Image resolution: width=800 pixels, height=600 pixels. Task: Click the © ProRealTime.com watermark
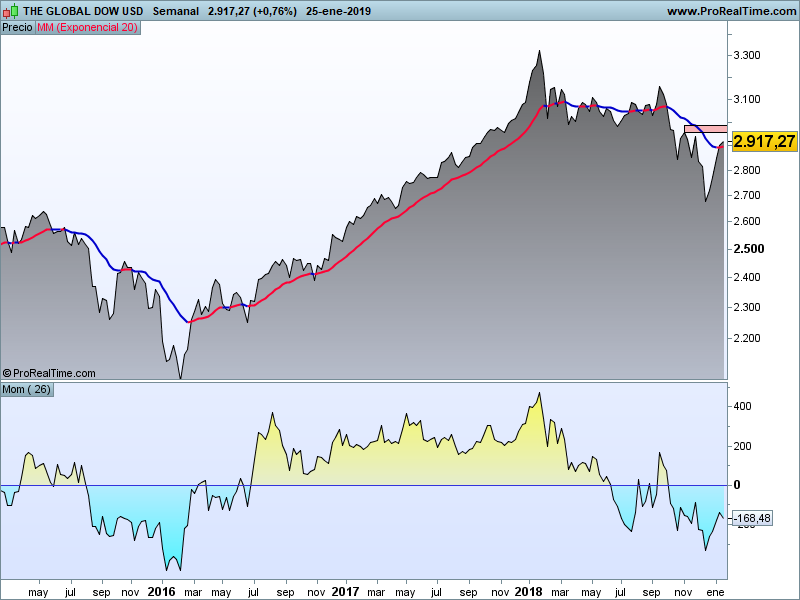click(x=50, y=373)
